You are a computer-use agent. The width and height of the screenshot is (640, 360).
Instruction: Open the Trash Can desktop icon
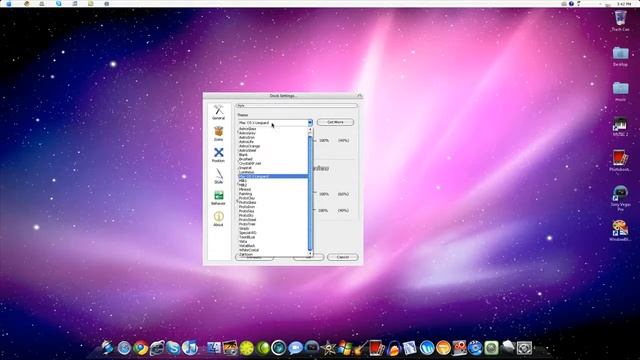point(620,21)
